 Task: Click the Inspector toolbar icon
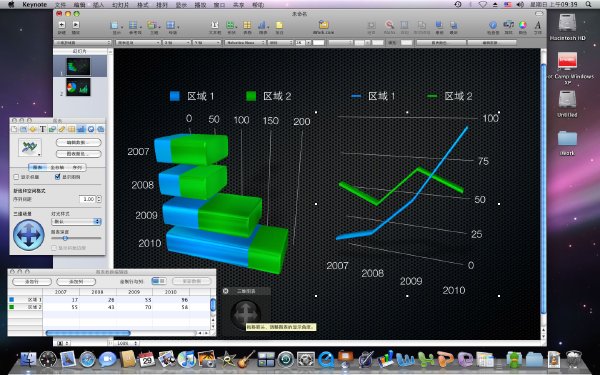coord(492,25)
